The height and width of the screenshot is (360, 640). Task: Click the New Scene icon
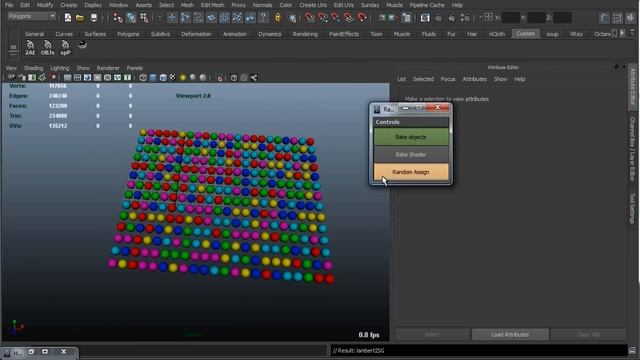point(68,18)
